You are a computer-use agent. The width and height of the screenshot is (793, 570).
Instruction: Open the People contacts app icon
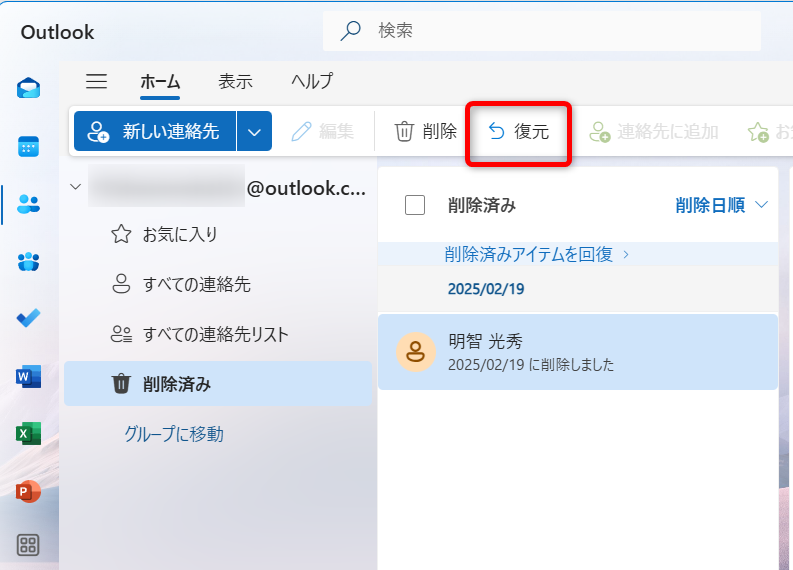coord(28,204)
